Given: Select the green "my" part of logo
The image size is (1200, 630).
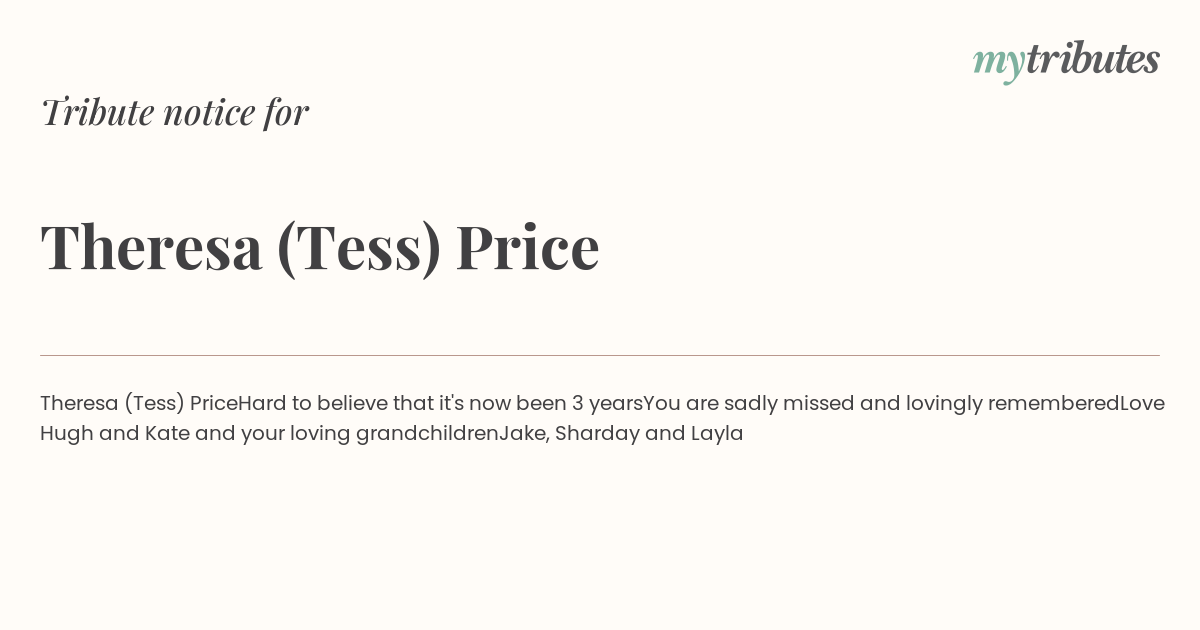Looking at the screenshot, I should pyautogui.click(x=998, y=63).
